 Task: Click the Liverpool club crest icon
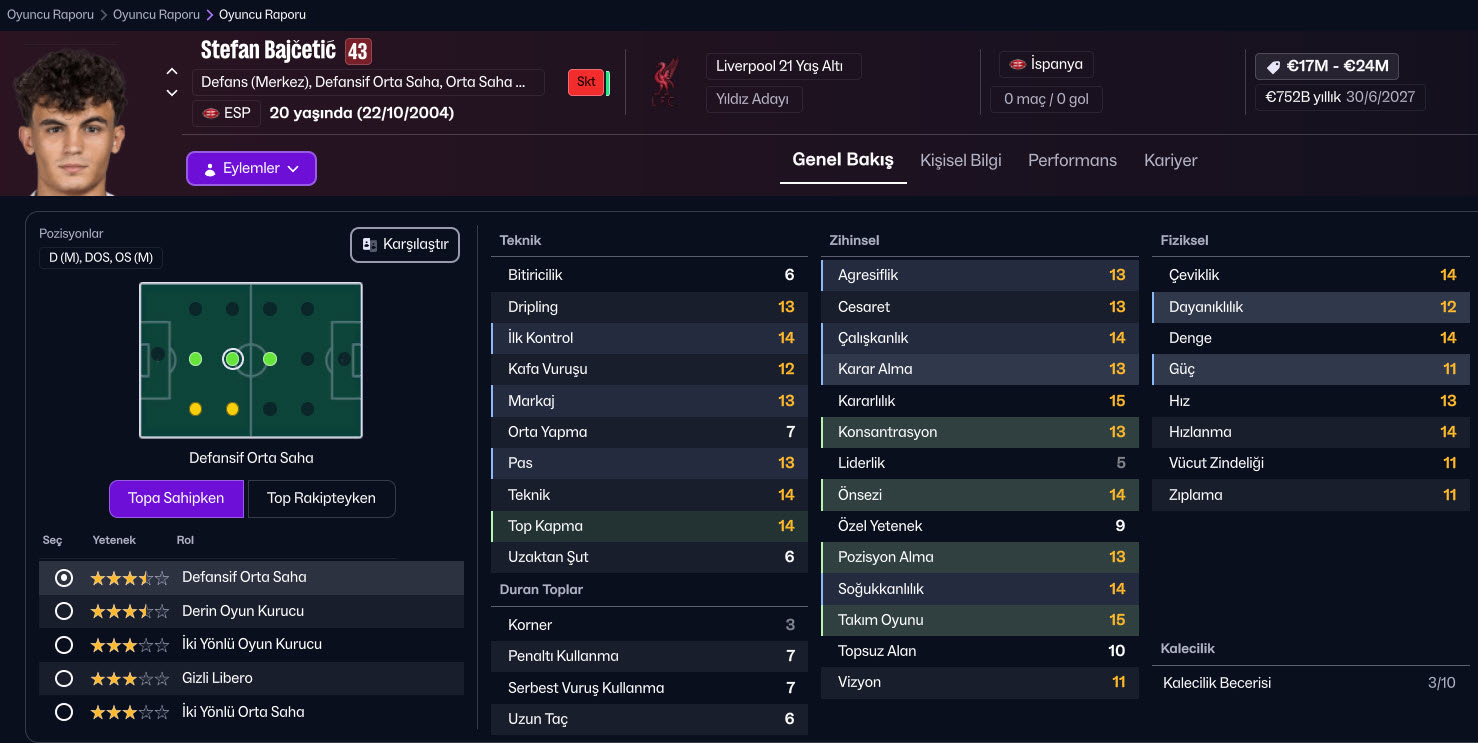point(661,83)
